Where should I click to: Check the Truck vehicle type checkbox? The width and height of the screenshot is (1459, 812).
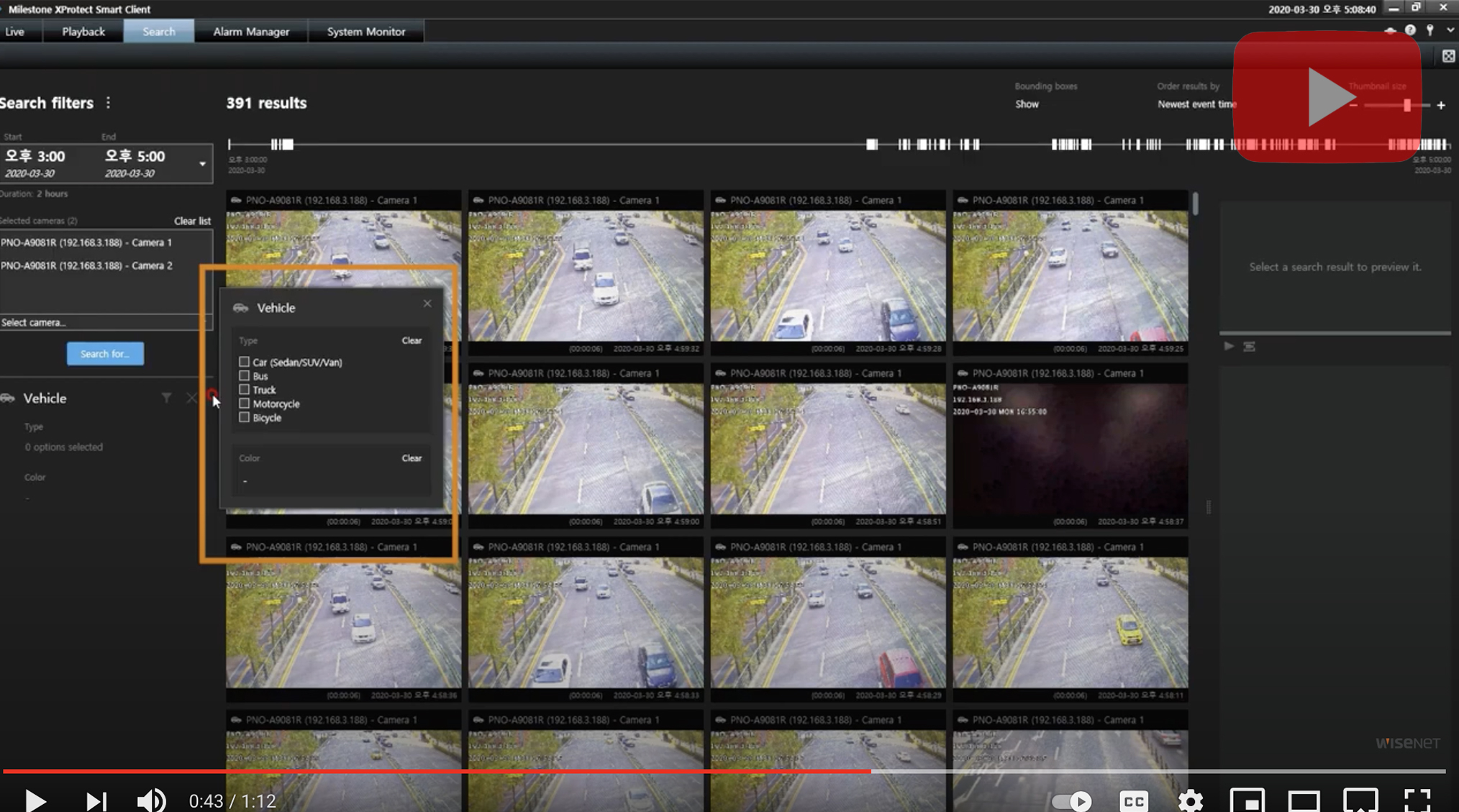click(x=245, y=389)
